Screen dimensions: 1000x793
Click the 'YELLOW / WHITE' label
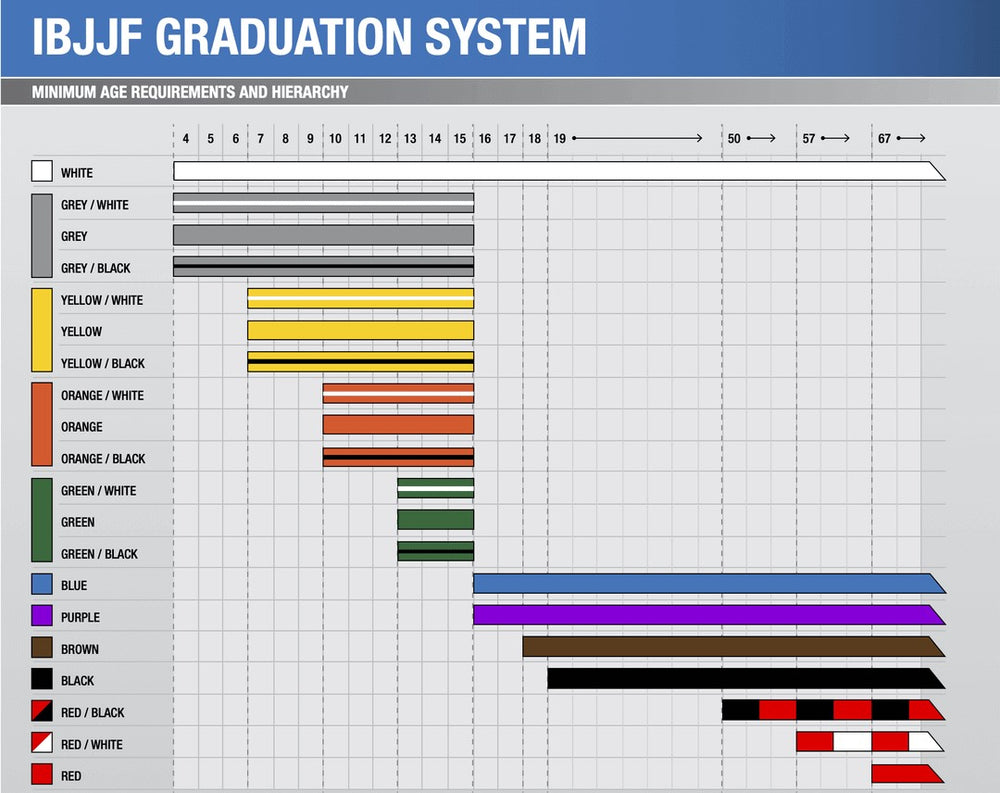(101, 300)
